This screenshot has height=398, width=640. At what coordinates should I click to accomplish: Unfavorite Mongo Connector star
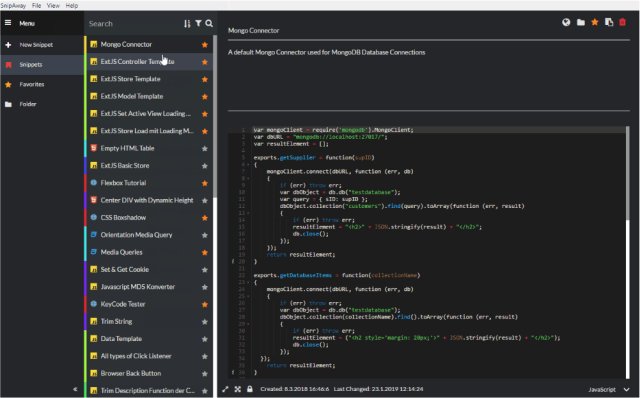205,44
